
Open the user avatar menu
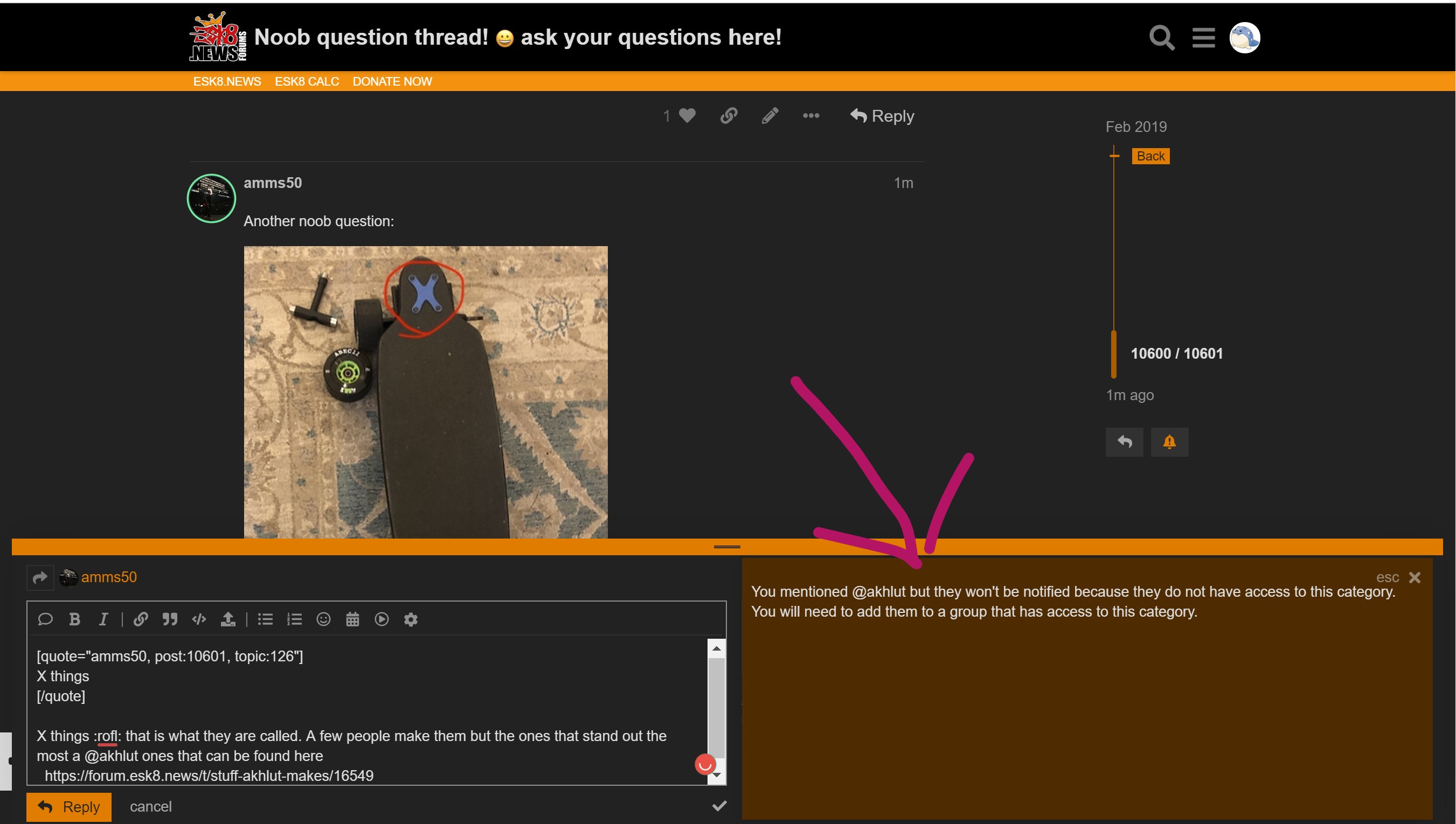[x=1244, y=38]
